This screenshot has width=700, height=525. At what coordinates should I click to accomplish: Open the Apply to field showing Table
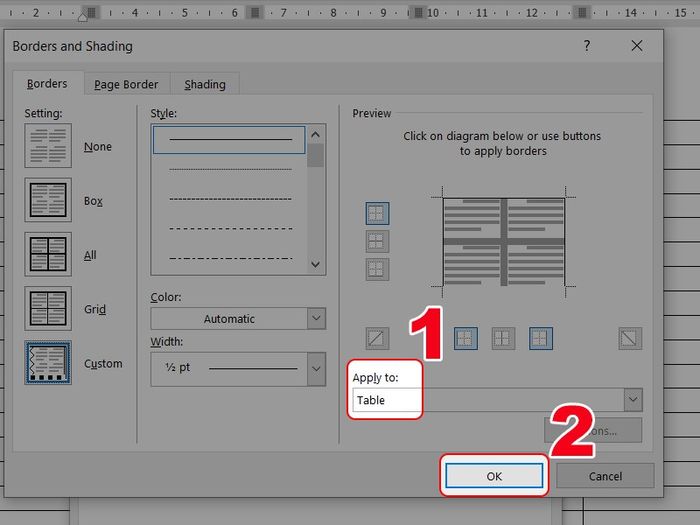click(497, 400)
